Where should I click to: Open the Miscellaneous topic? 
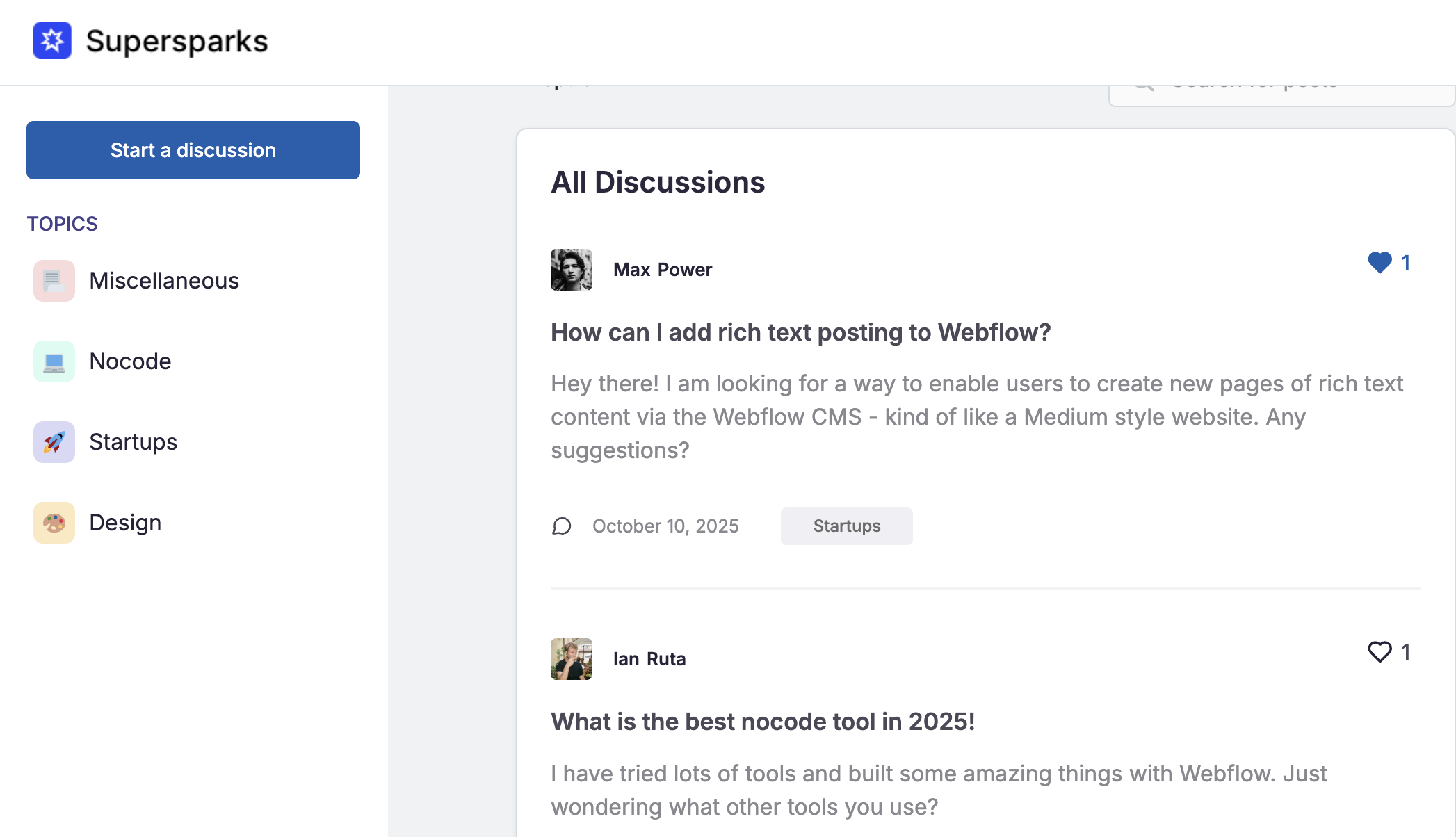click(x=164, y=281)
